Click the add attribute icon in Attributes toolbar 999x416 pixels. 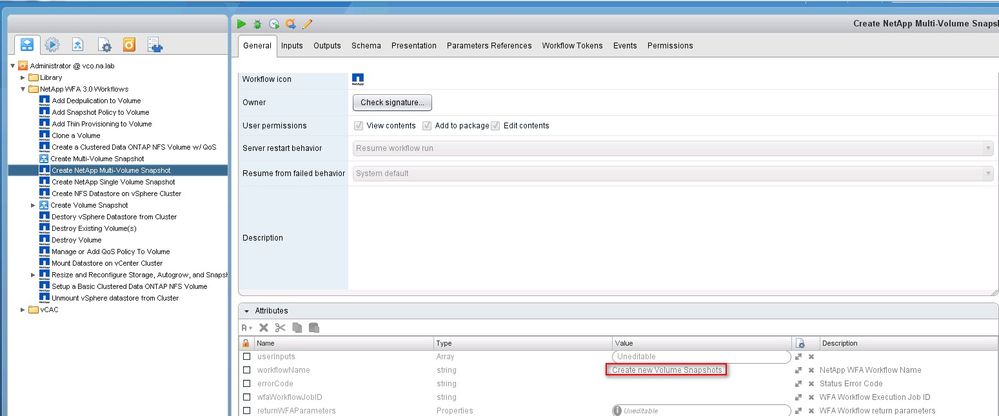[247, 327]
